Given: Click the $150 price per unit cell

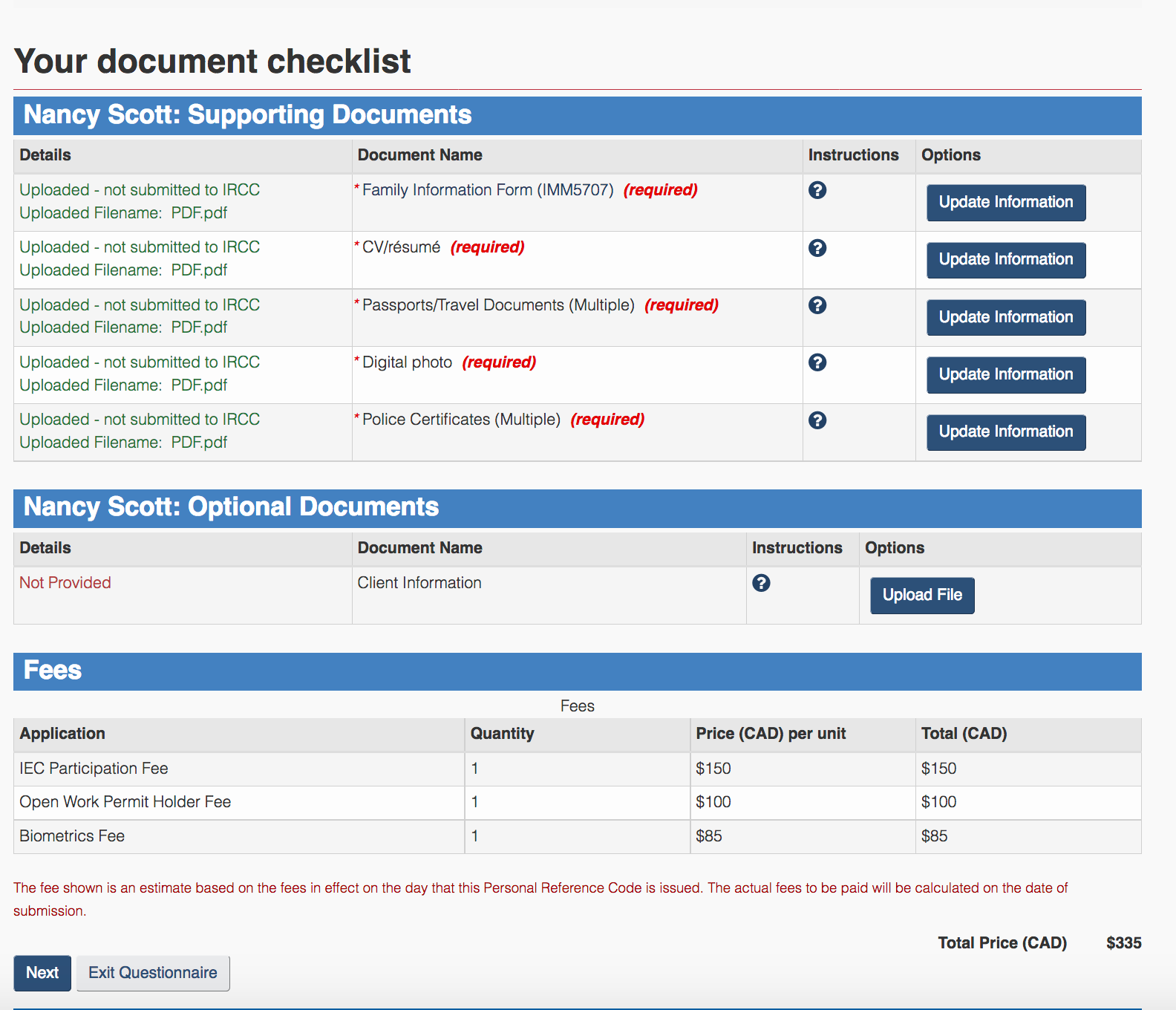Looking at the screenshot, I should pyautogui.click(x=713, y=769).
